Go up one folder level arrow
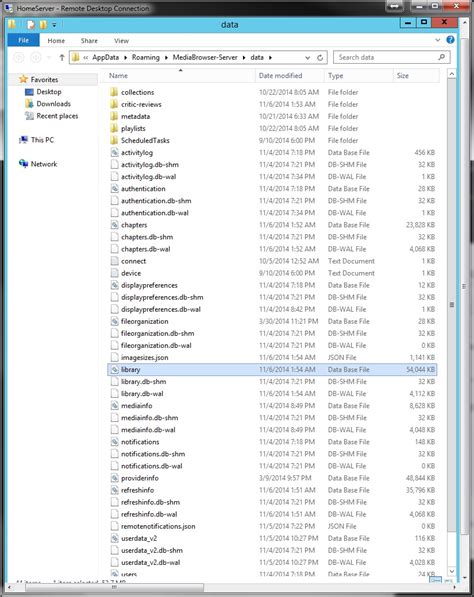The height and width of the screenshot is (597, 474). (62, 57)
